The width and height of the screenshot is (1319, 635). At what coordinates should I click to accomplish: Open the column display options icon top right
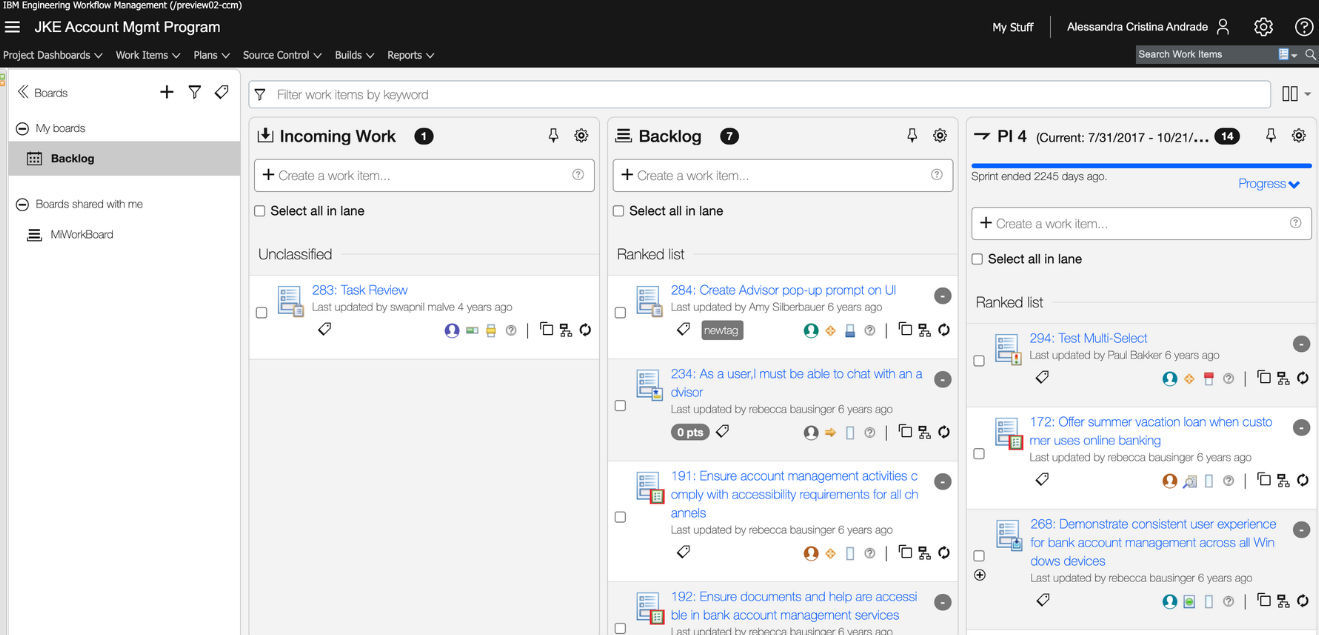click(1288, 92)
